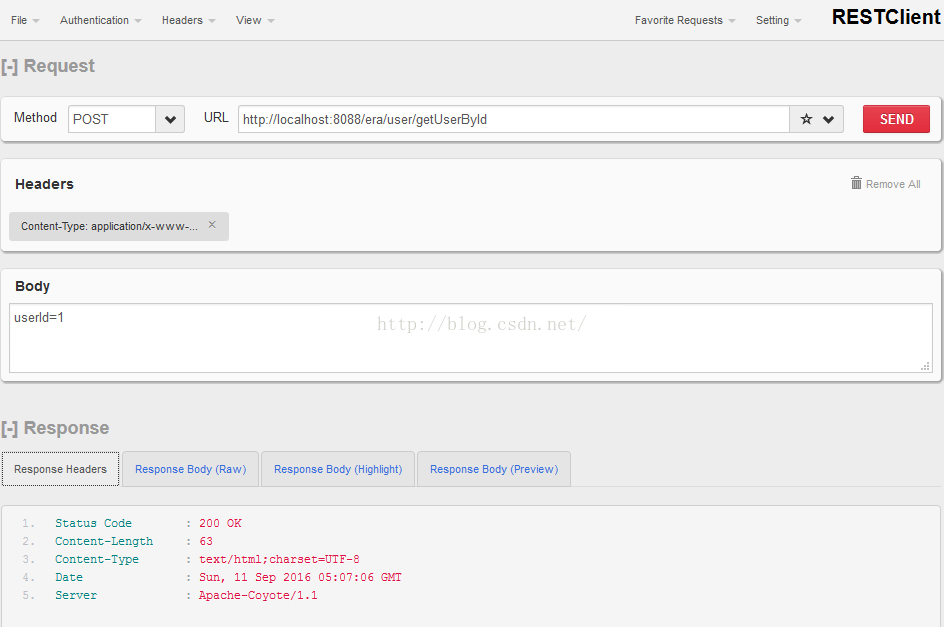Select the Content-Length value 63
This screenshot has width=944, height=627.
point(206,541)
